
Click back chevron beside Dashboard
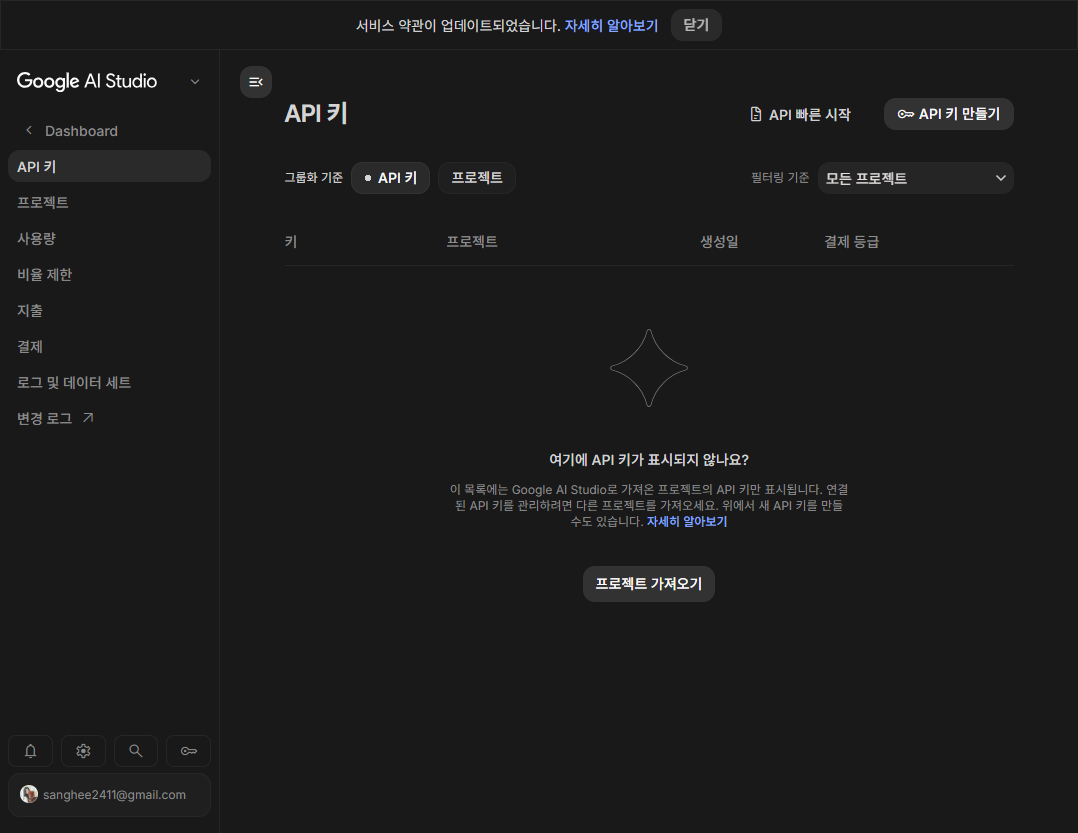[x=29, y=131]
